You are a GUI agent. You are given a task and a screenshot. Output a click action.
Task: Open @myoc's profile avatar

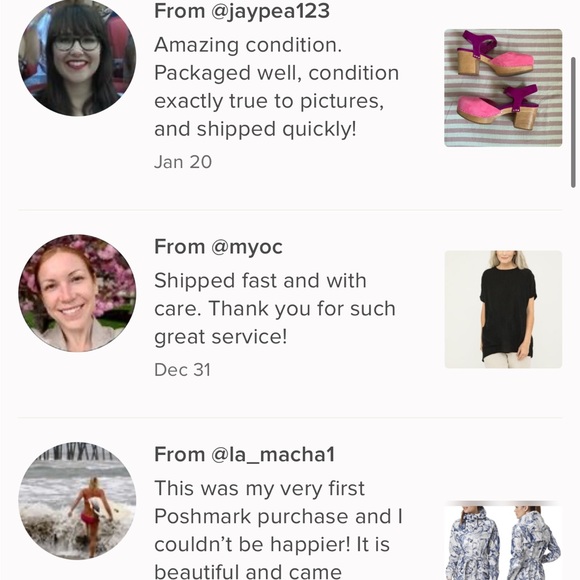[x=77, y=293]
